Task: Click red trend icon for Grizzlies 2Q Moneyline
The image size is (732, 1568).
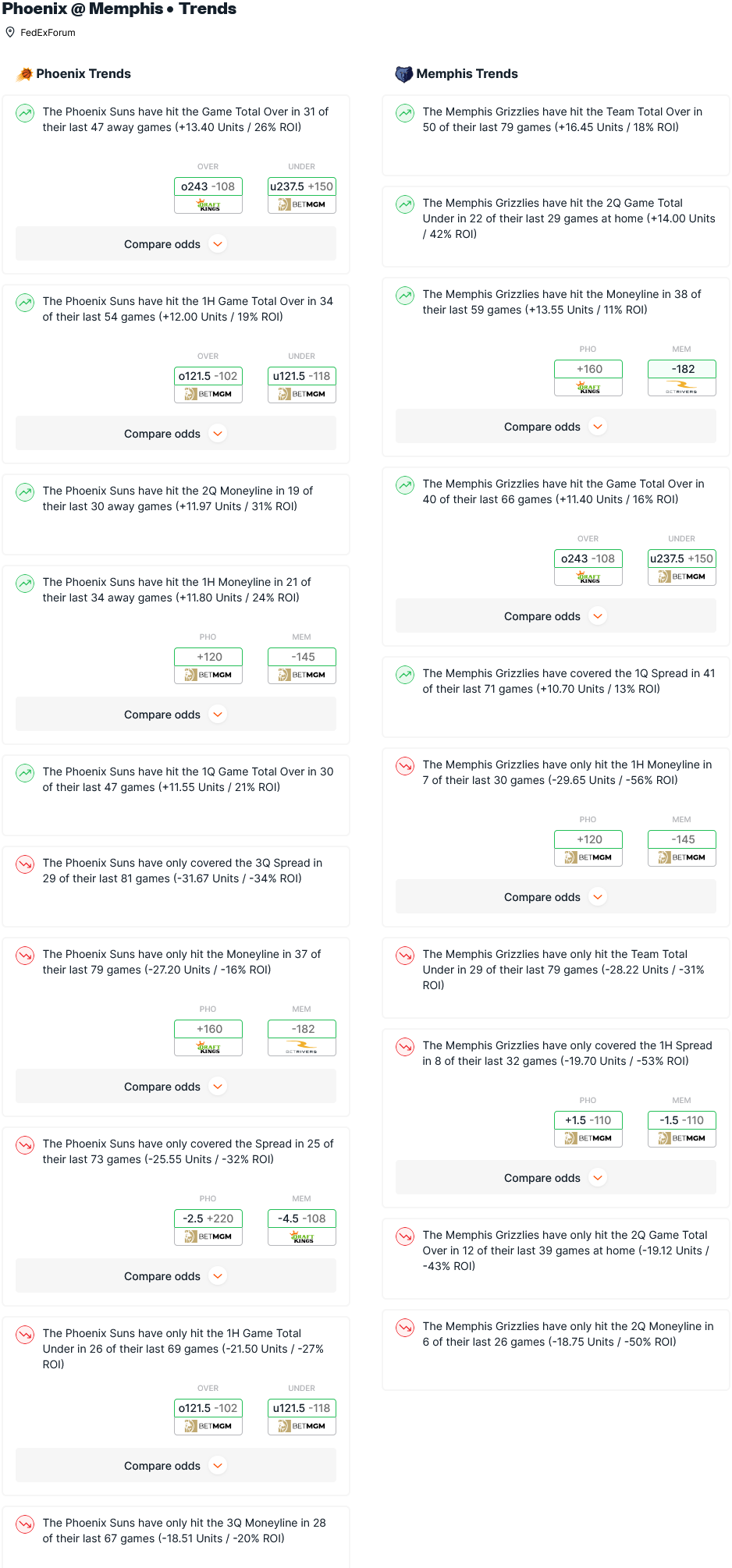Action: click(405, 1328)
